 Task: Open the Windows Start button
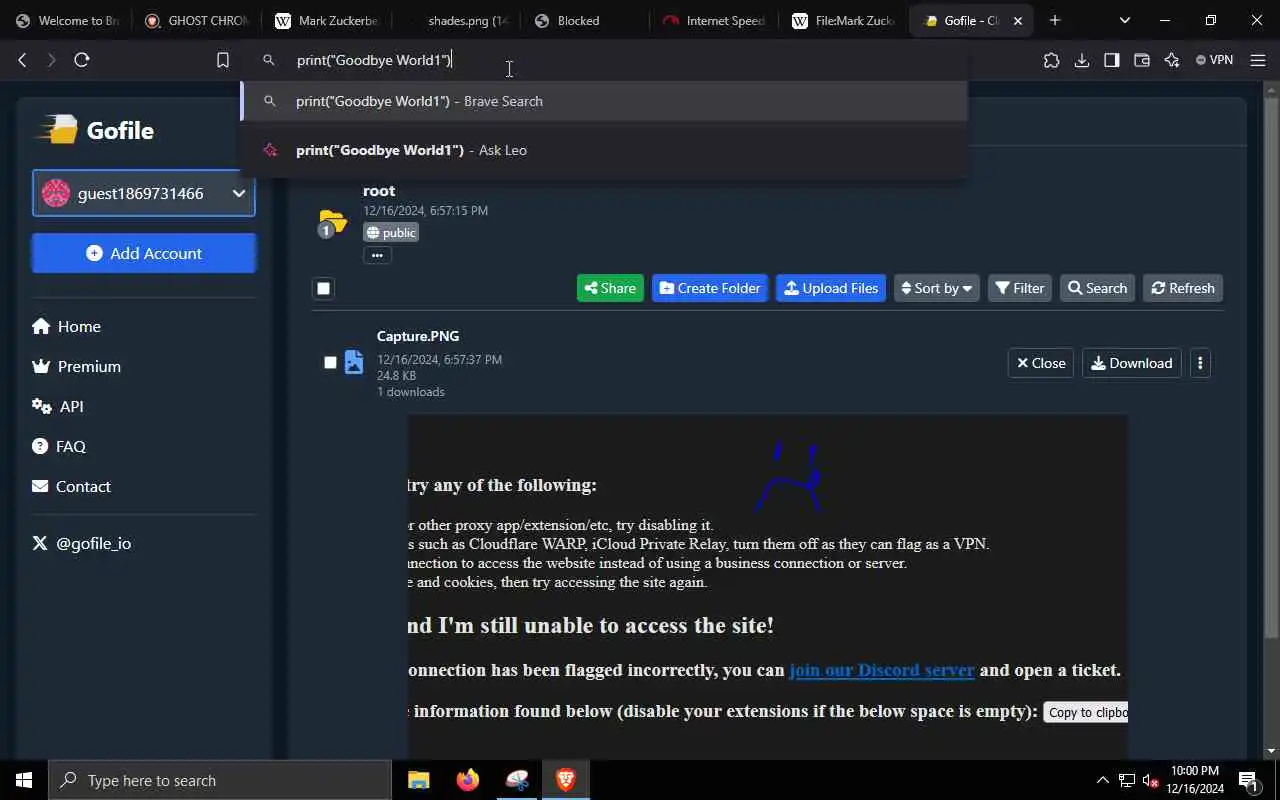24,780
